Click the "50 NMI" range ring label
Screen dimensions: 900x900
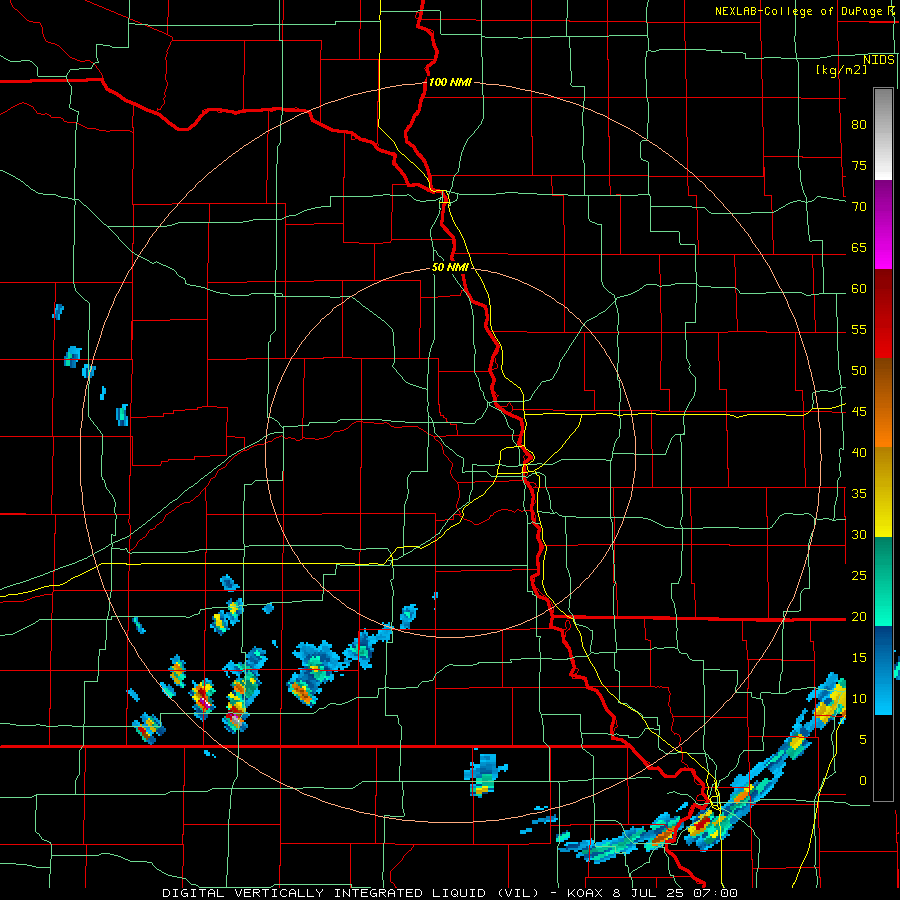pyautogui.click(x=450, y=267)
